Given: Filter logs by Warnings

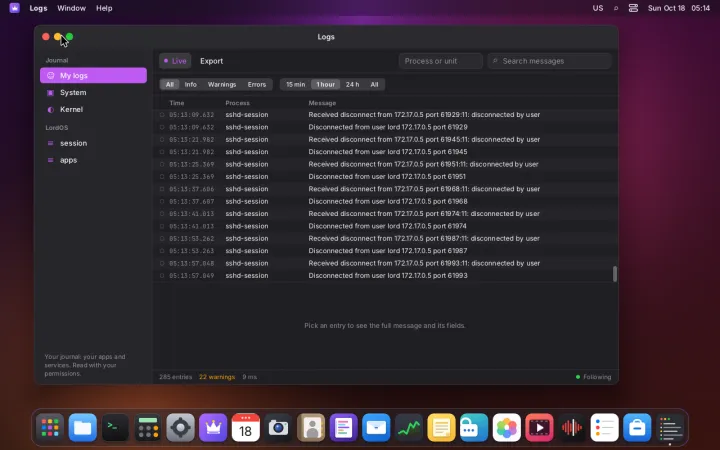Looking at the screenshot, I should pos(222,84).
